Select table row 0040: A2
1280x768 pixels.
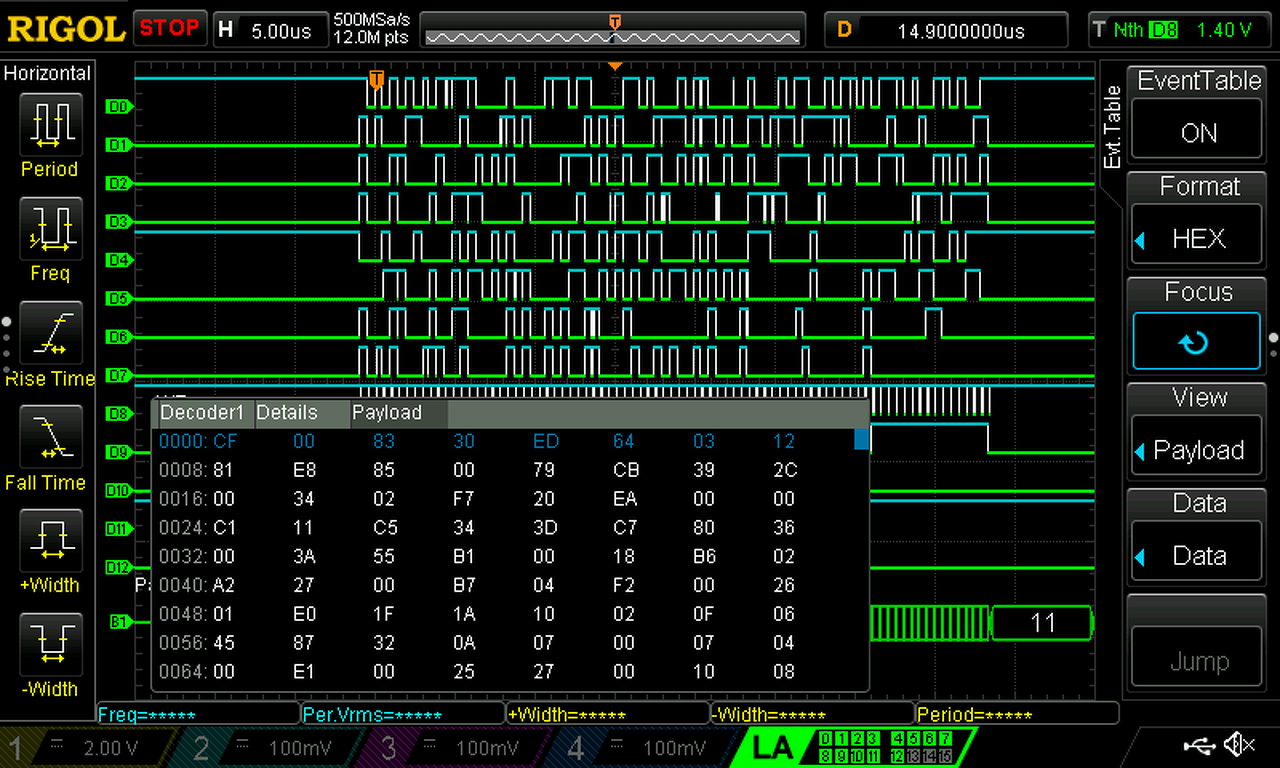coord(503,585)
